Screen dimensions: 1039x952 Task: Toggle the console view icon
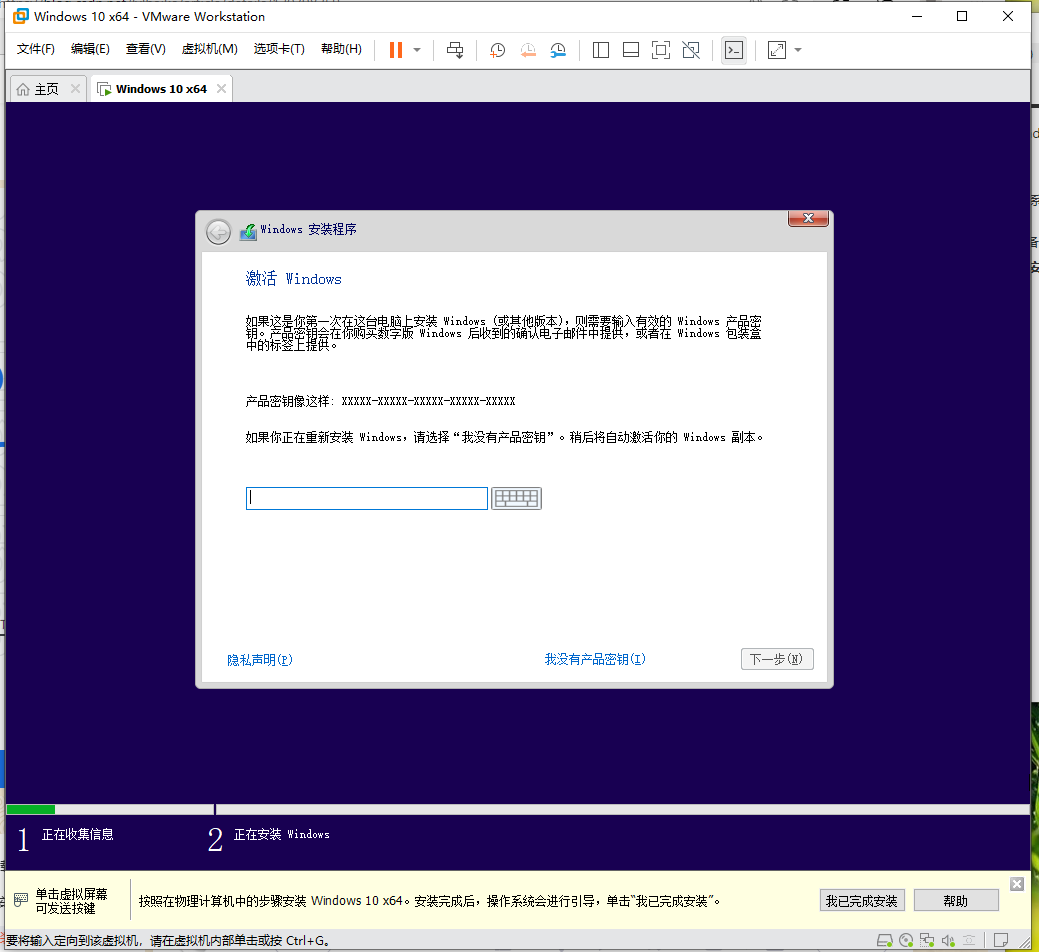[x=734, y=50]
